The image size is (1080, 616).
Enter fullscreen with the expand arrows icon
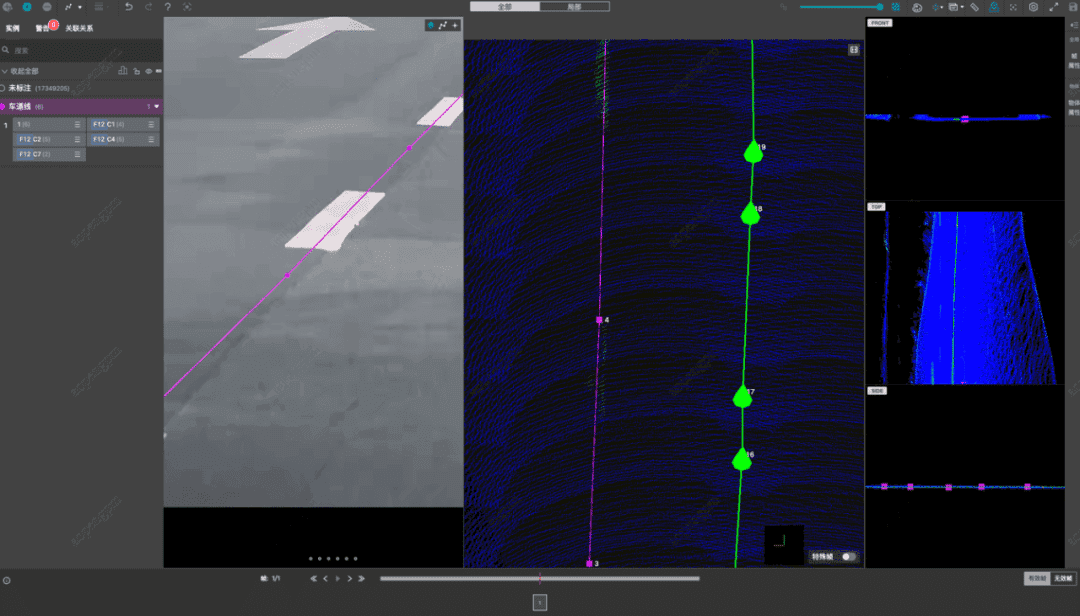(x=1053, y=7)
